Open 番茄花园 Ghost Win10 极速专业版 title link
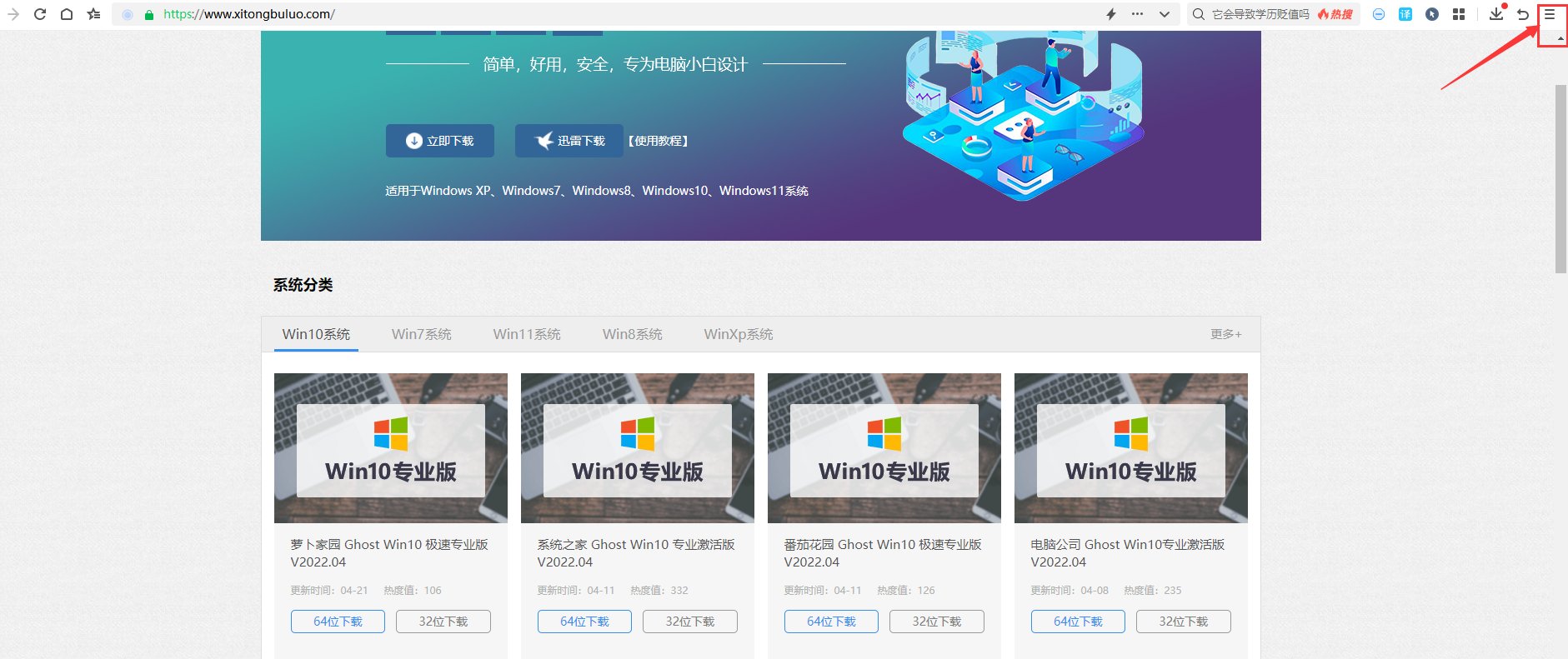The height and width of the screenshot is (659, 1568). [883, 553]
